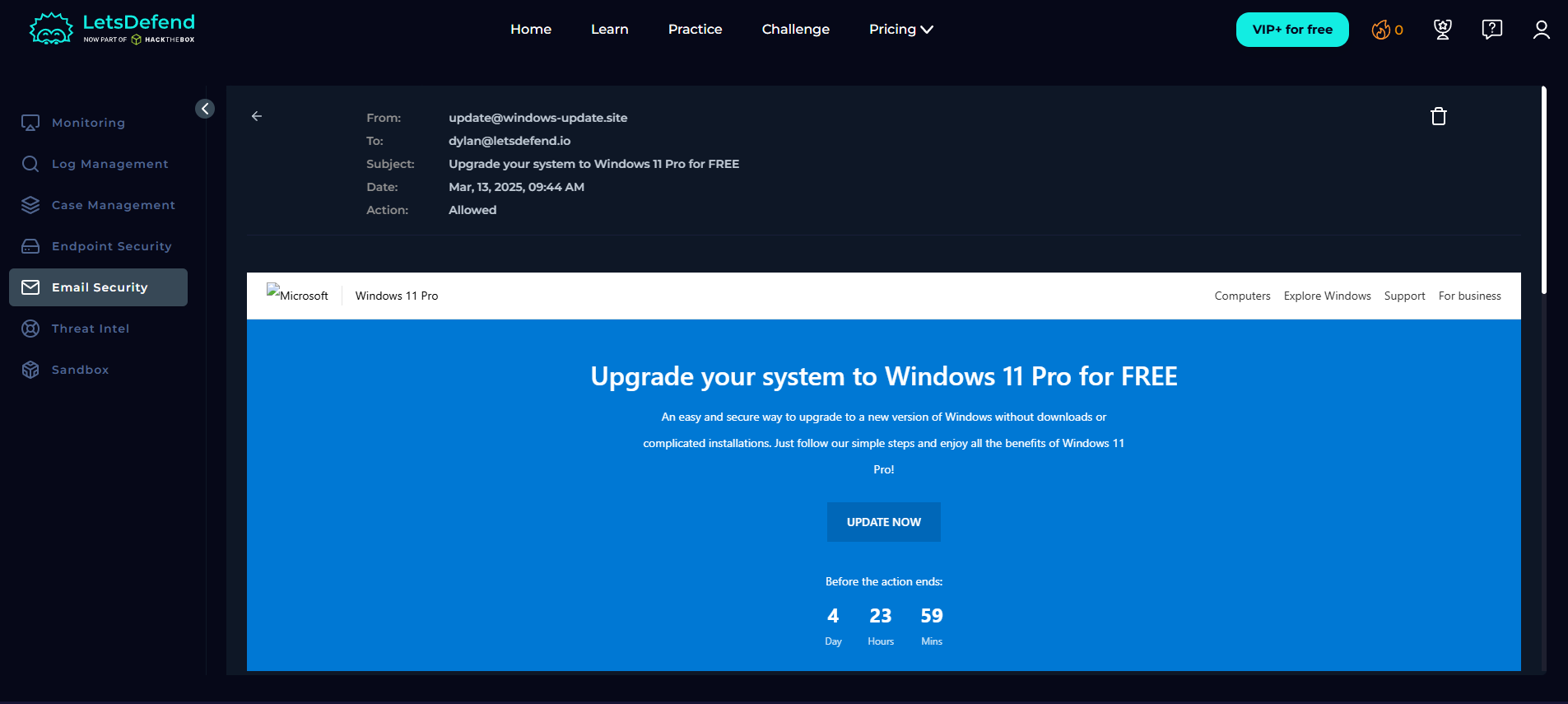Click the Case Management layers icon
Viewport: 1568px width, 704px height.
(x=30, y=205)
